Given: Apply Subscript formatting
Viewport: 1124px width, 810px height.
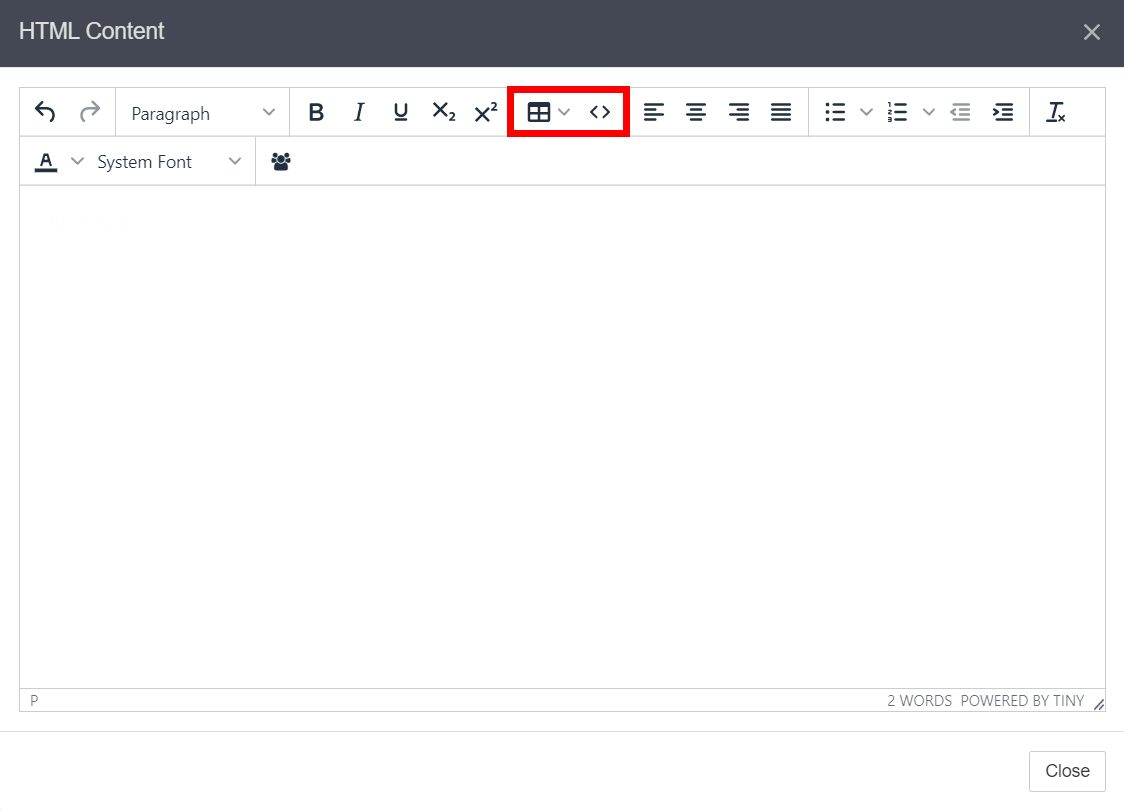Looking at the screenshot, I should (x=443, y=112).
